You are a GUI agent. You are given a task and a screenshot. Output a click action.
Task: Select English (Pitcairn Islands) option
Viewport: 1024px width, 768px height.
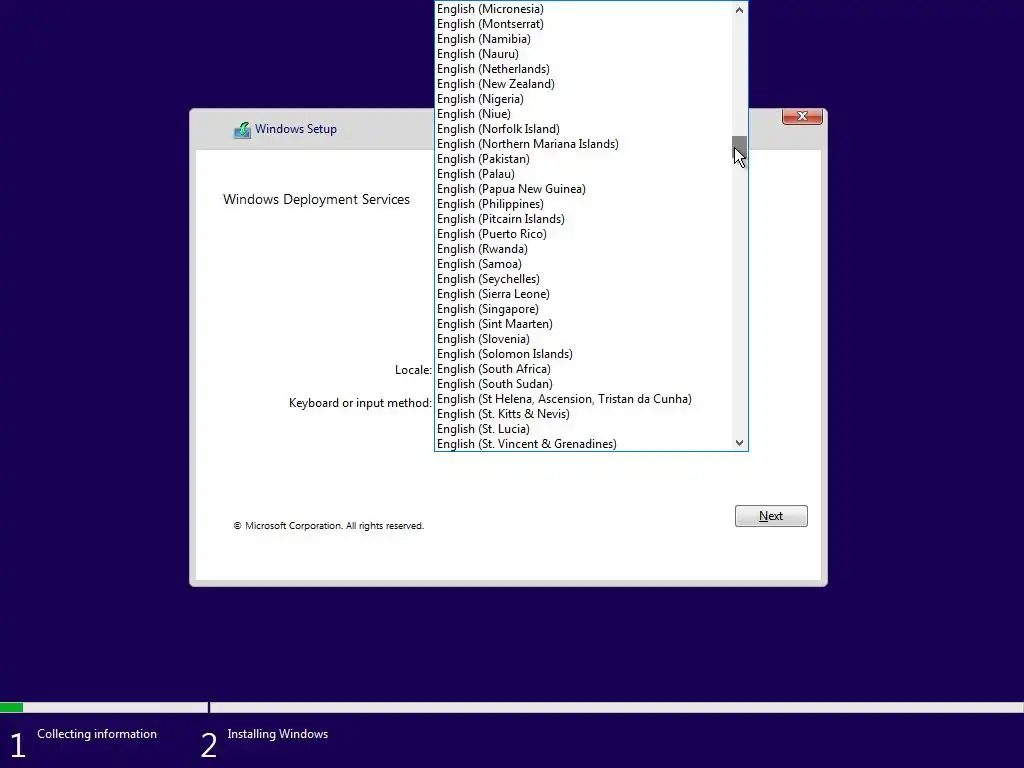tap(583, 219)
